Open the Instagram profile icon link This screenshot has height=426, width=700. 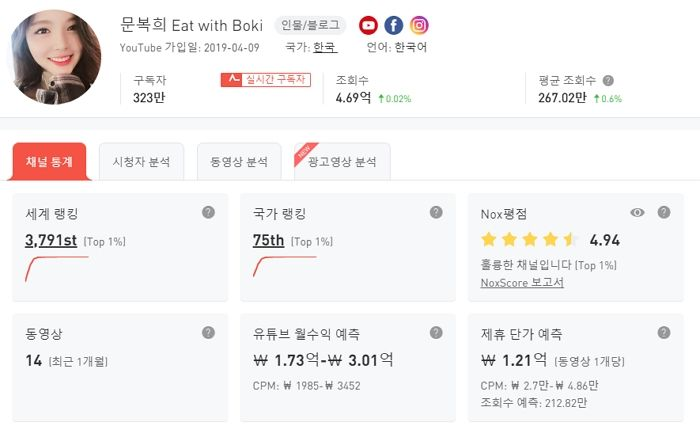coord(420,26)
